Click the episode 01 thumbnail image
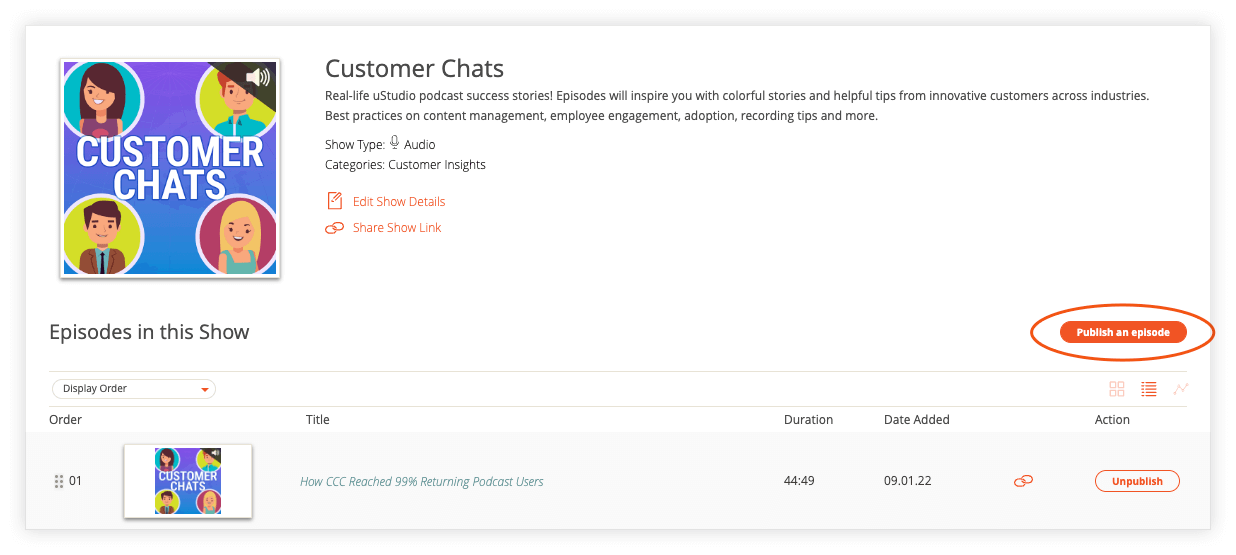The width and height of the screenshot is (1236, 555). (188, 481)
